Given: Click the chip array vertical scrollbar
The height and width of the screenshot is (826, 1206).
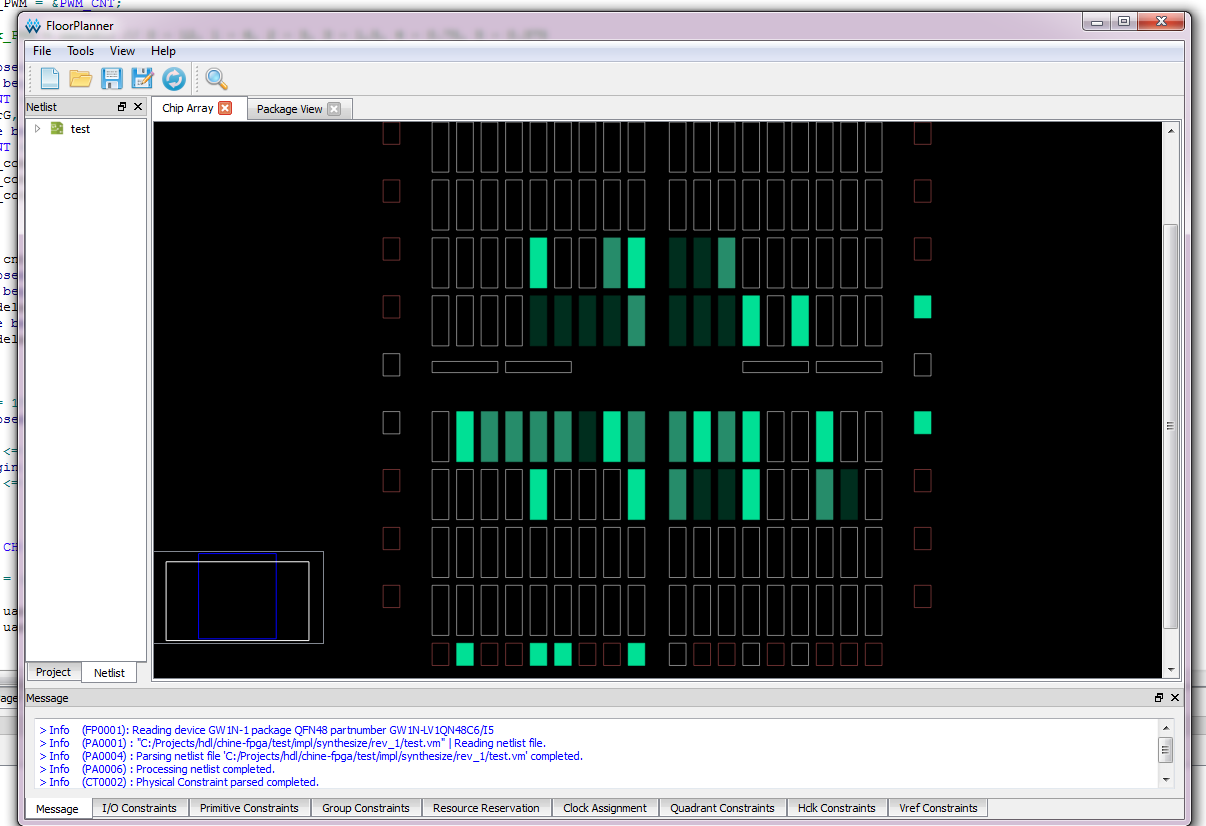Looking at the screenshot, I should point(1170,425).
